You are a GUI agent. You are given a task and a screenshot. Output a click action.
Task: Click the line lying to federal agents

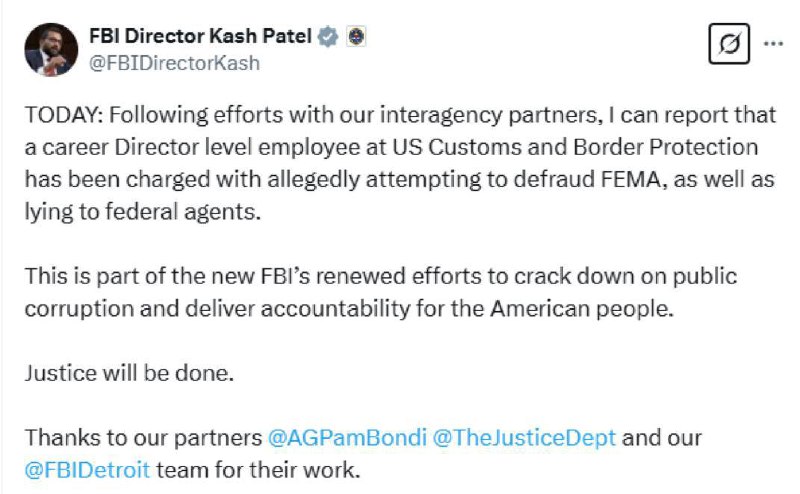pyautogui.click(x=143, y=212)
